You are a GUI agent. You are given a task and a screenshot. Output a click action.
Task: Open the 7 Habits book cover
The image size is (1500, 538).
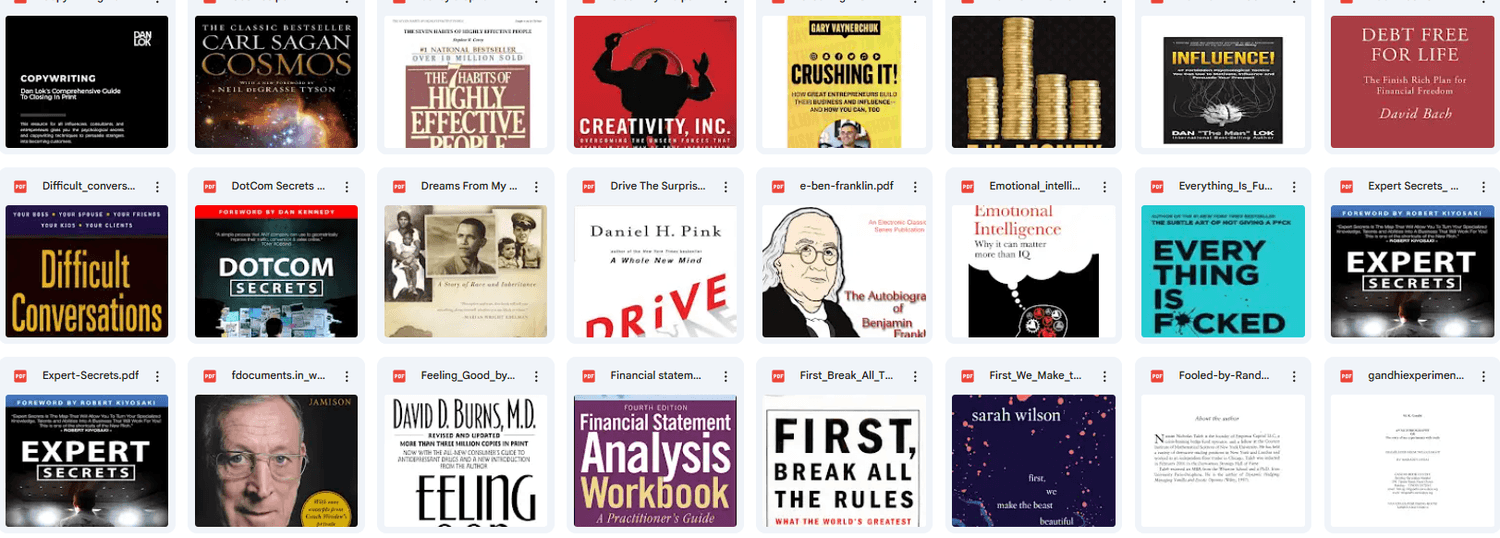click(465, 82)
